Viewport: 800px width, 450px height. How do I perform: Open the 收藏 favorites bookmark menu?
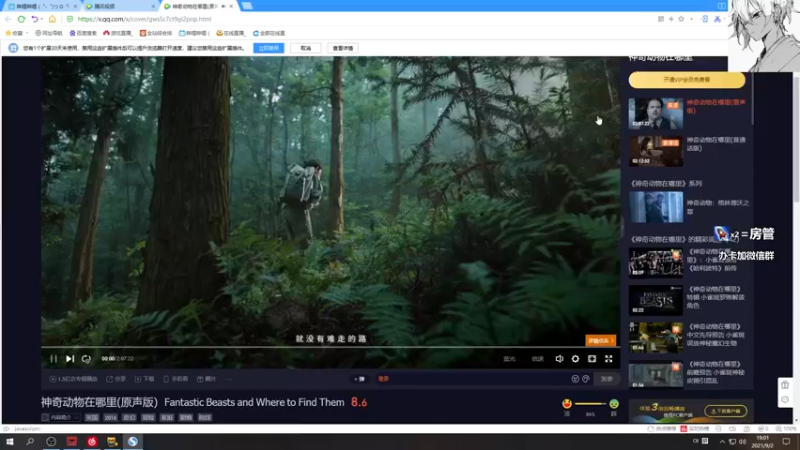point(15,33)
